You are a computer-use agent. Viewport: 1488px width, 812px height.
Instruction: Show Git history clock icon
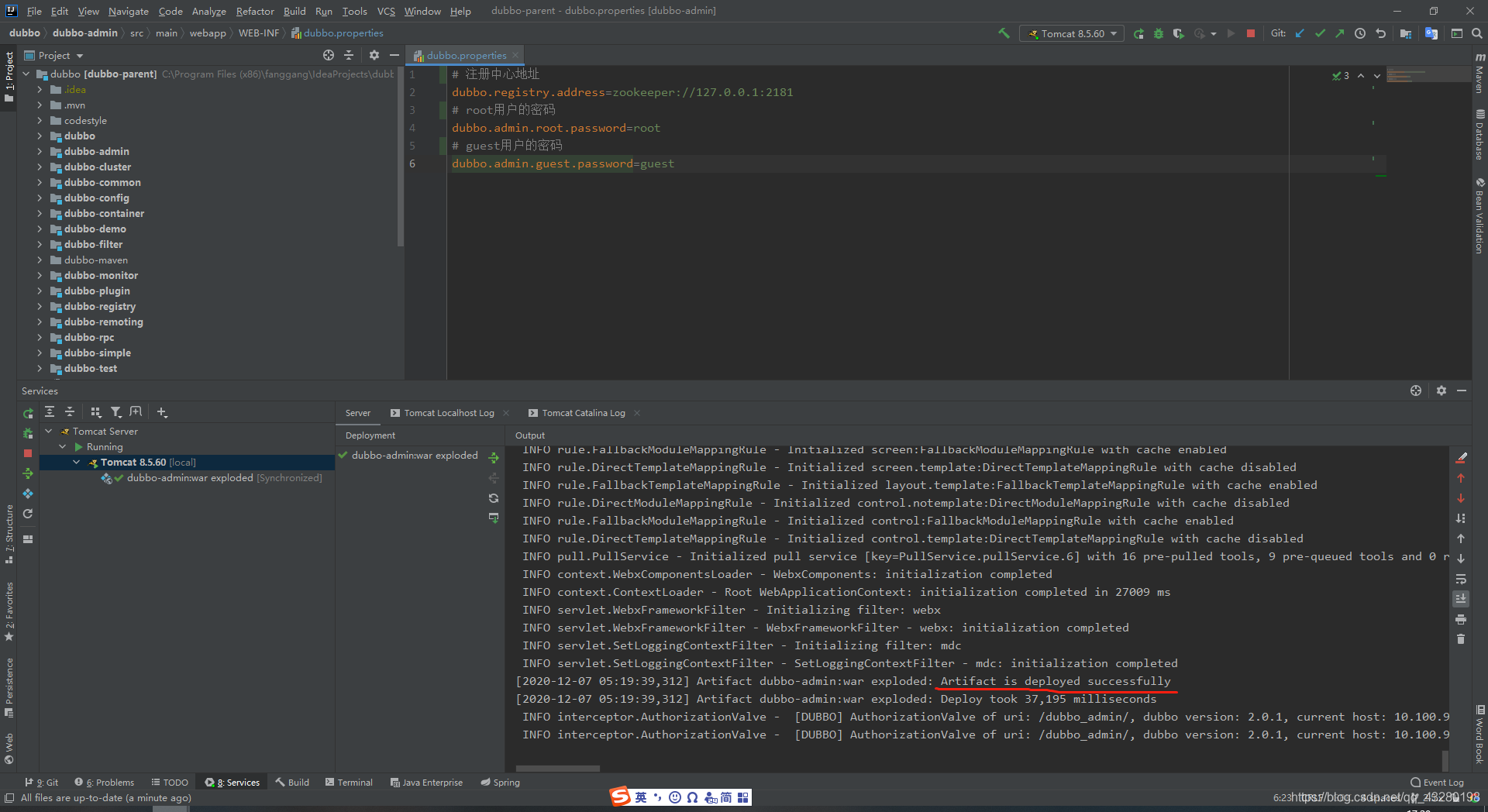click(x=1360, y=33)
